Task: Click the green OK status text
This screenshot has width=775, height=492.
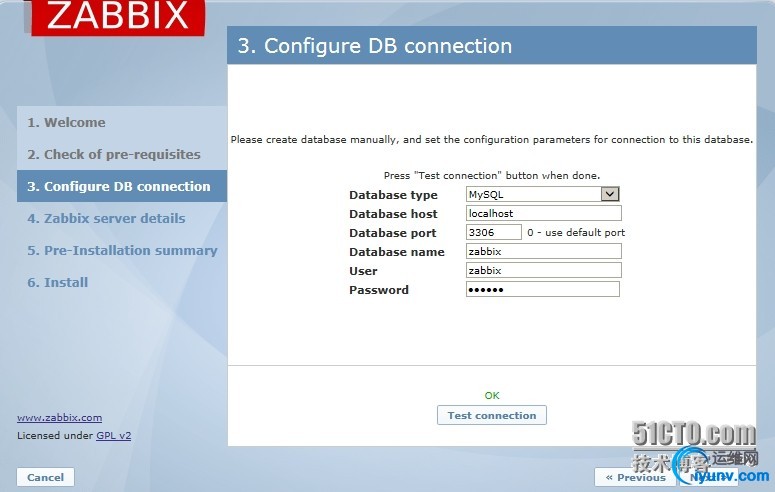Action: click(x=492, y=396)
